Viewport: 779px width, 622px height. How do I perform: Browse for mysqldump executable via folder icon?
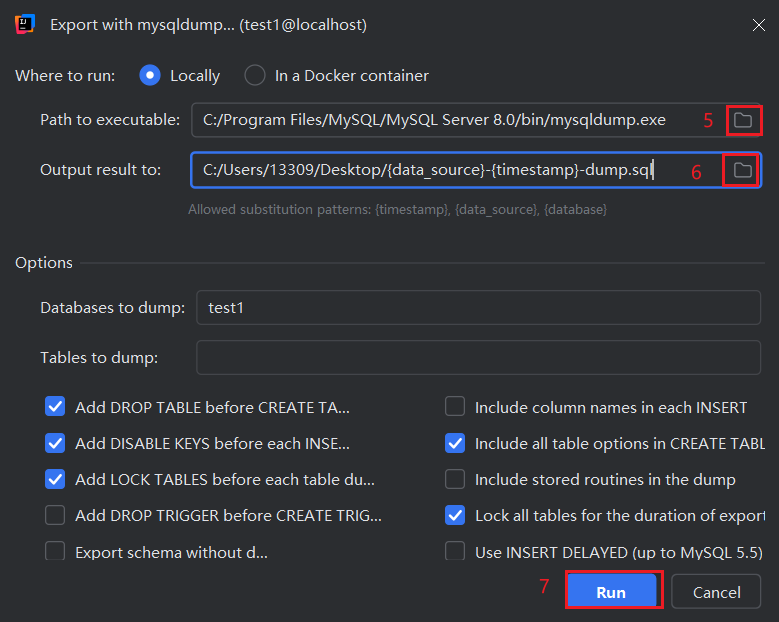tap(743, 120)
